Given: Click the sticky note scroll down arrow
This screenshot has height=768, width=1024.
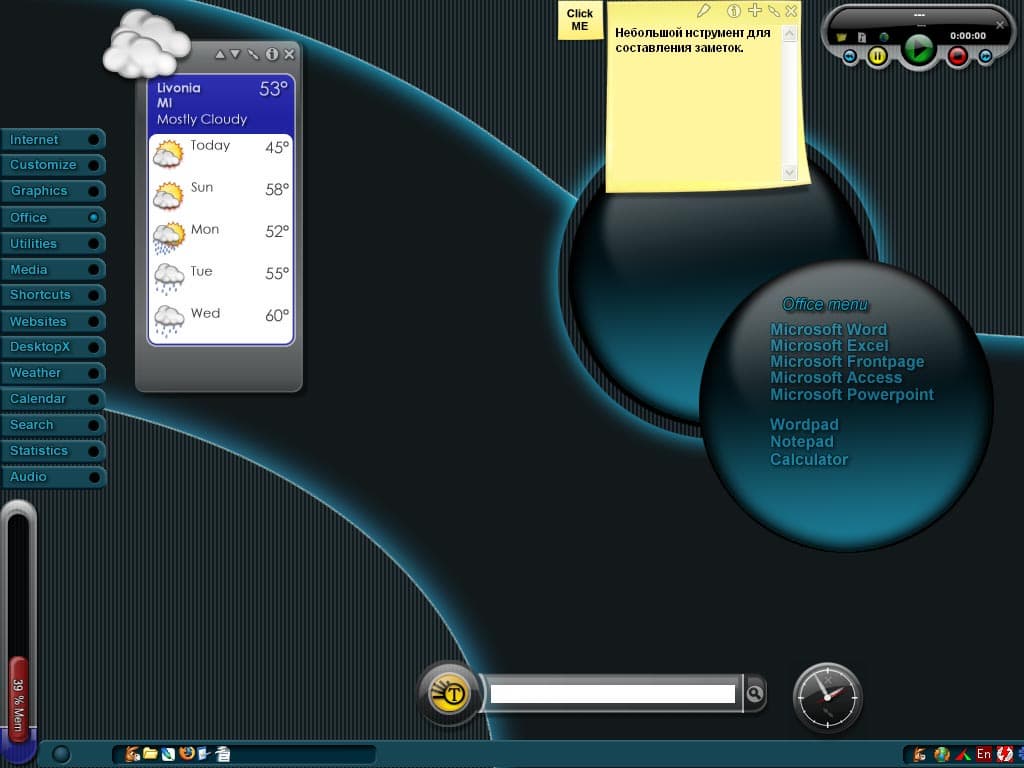Looking at the screenshot, I should [x=790, y=172].
